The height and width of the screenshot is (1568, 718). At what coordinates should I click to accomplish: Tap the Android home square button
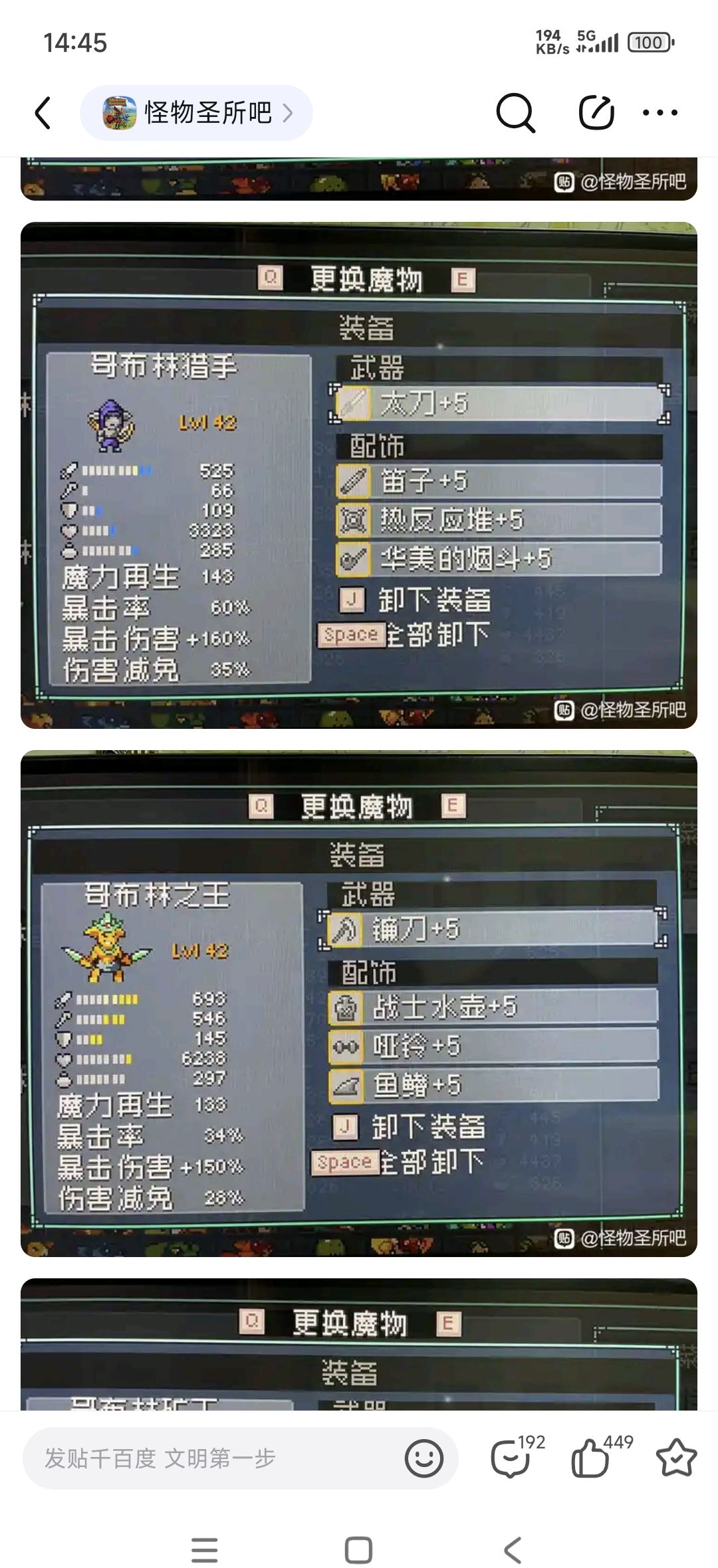coord(358,1550)
